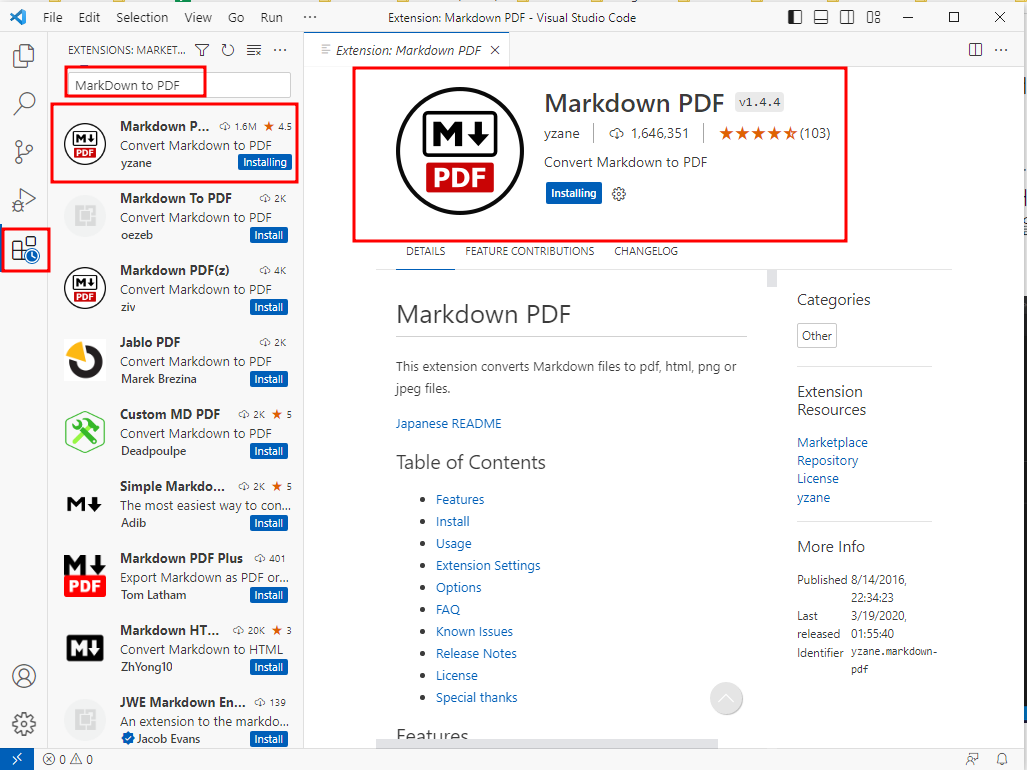Open notifications bell in status bar

click(1002, 760)
